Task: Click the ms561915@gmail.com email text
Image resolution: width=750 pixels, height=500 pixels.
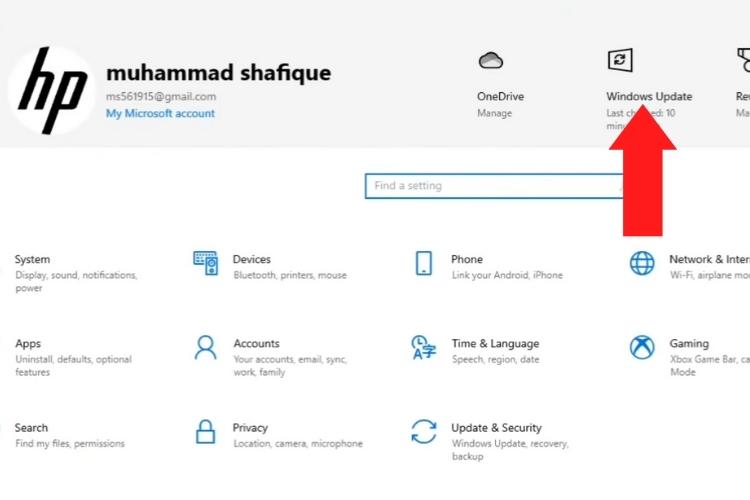Action: point(161,96)
